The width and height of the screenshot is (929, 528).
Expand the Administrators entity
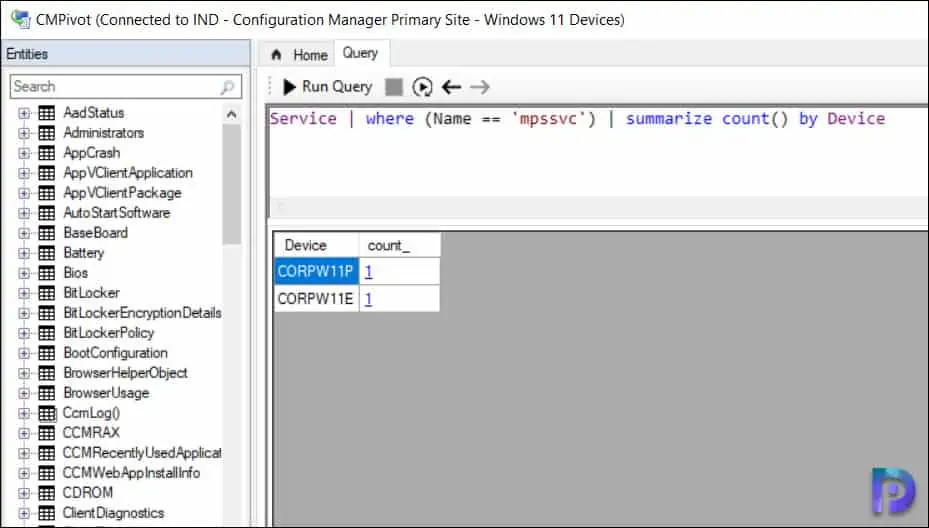[24, 133]
